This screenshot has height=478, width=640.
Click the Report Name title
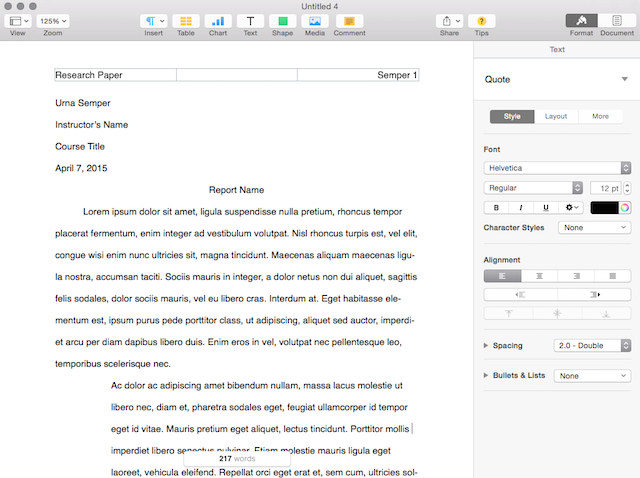(236, 190)
